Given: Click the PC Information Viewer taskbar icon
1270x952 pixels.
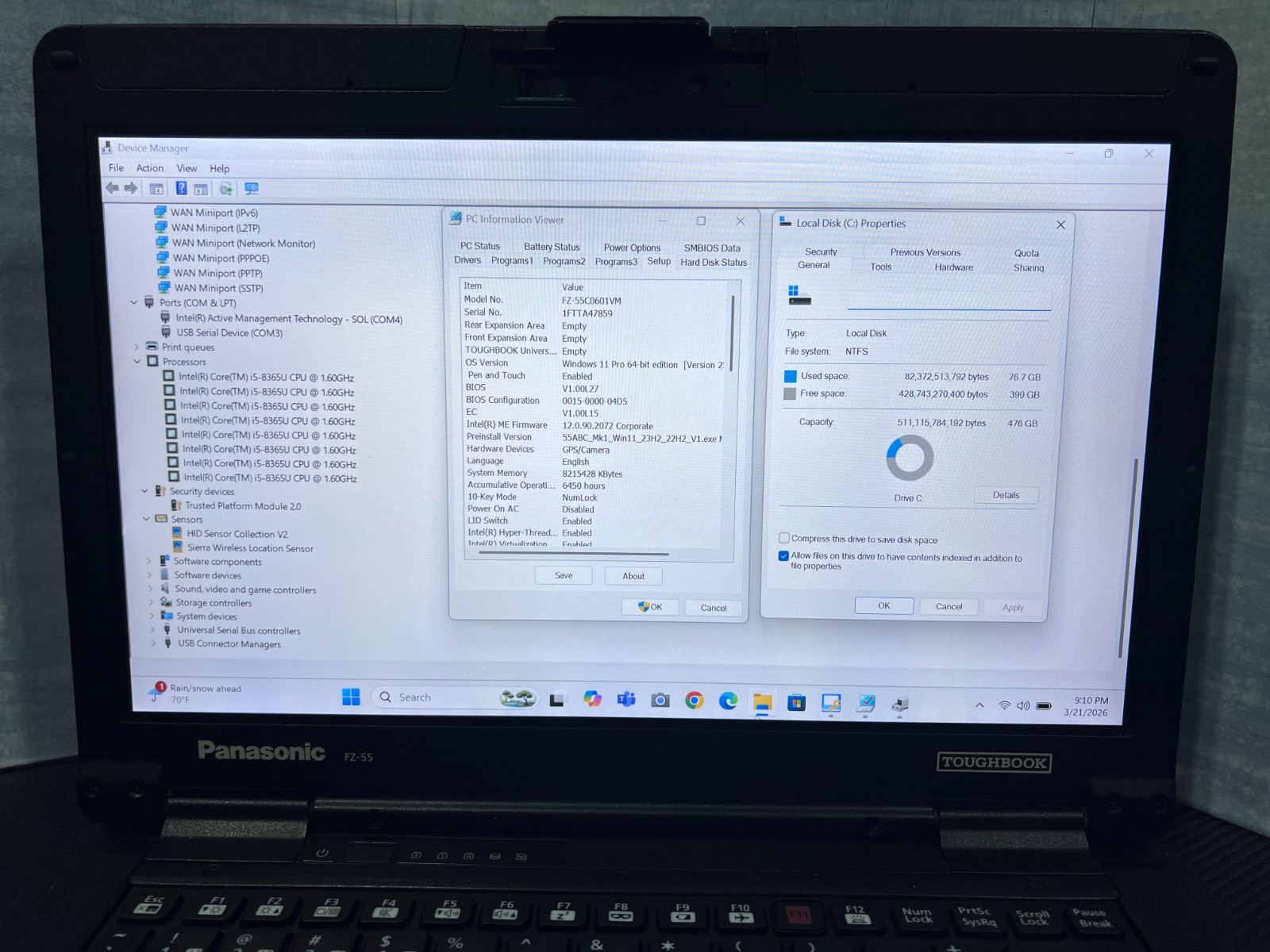Looking at the screenshot, I should (x=865, y=703).
